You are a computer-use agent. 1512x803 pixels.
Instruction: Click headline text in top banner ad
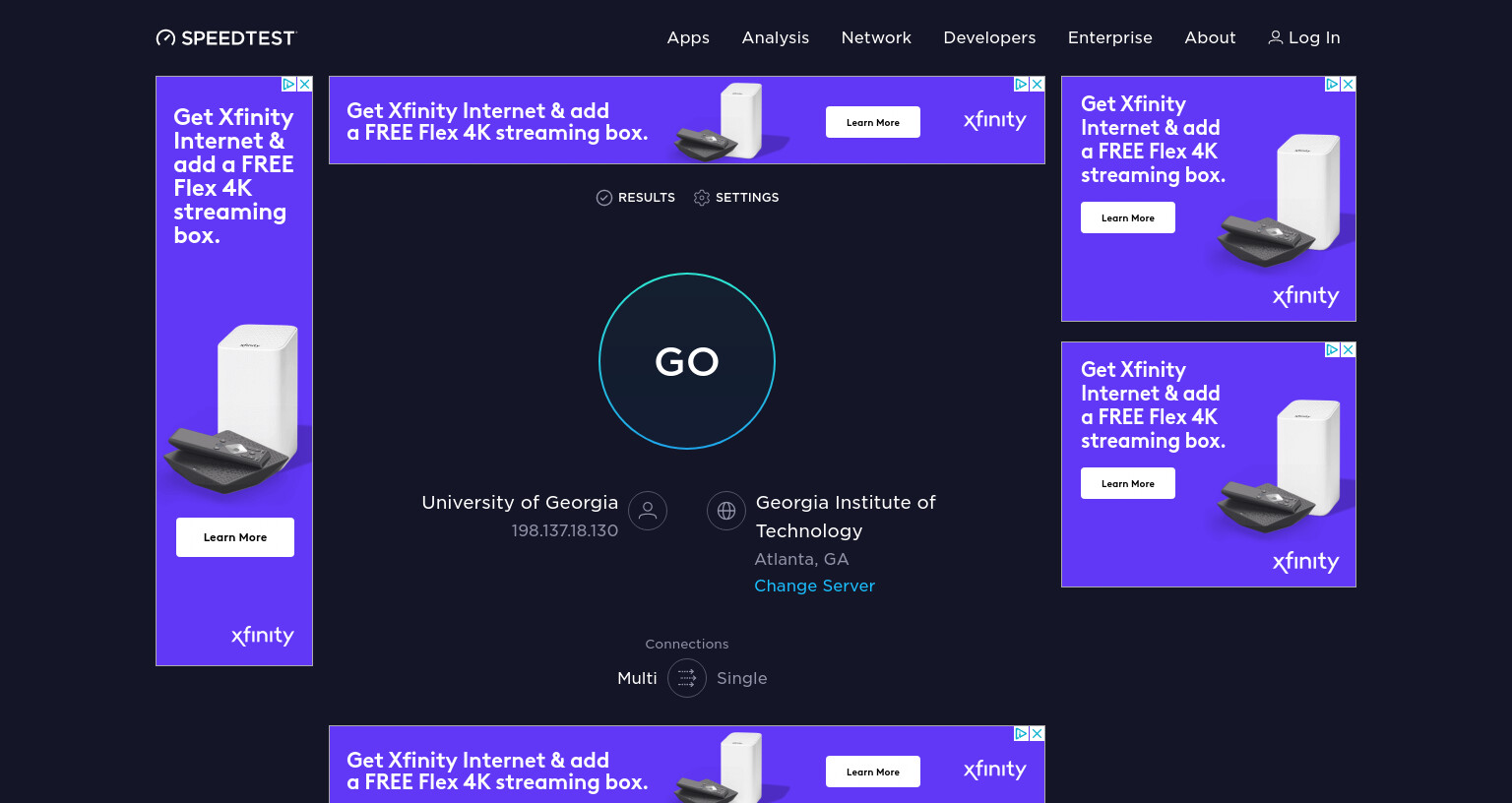click(497, 122)
